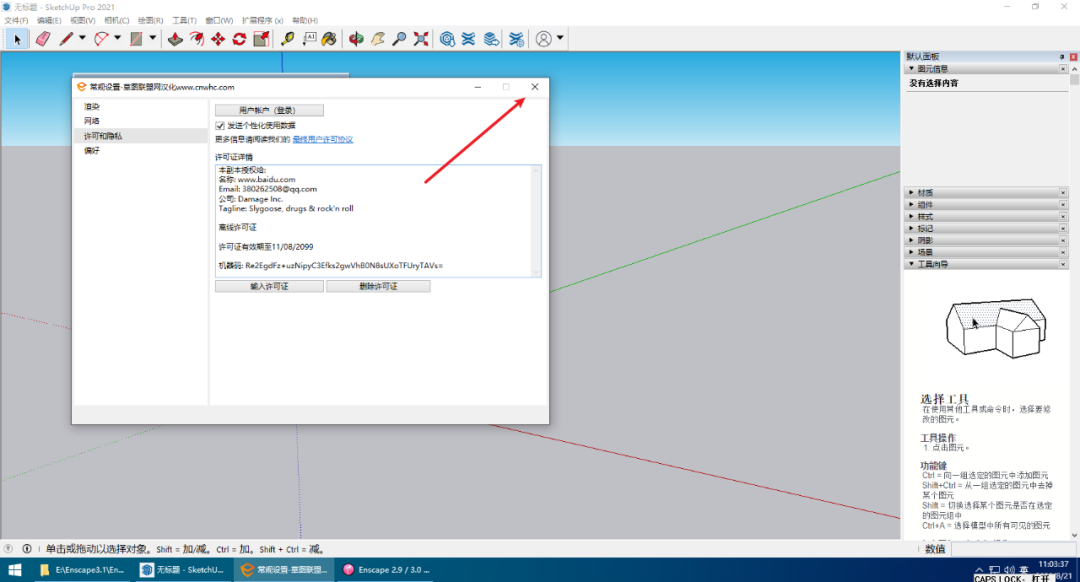Toggle the pin on 默认面板 panel

click(1061, 57)
